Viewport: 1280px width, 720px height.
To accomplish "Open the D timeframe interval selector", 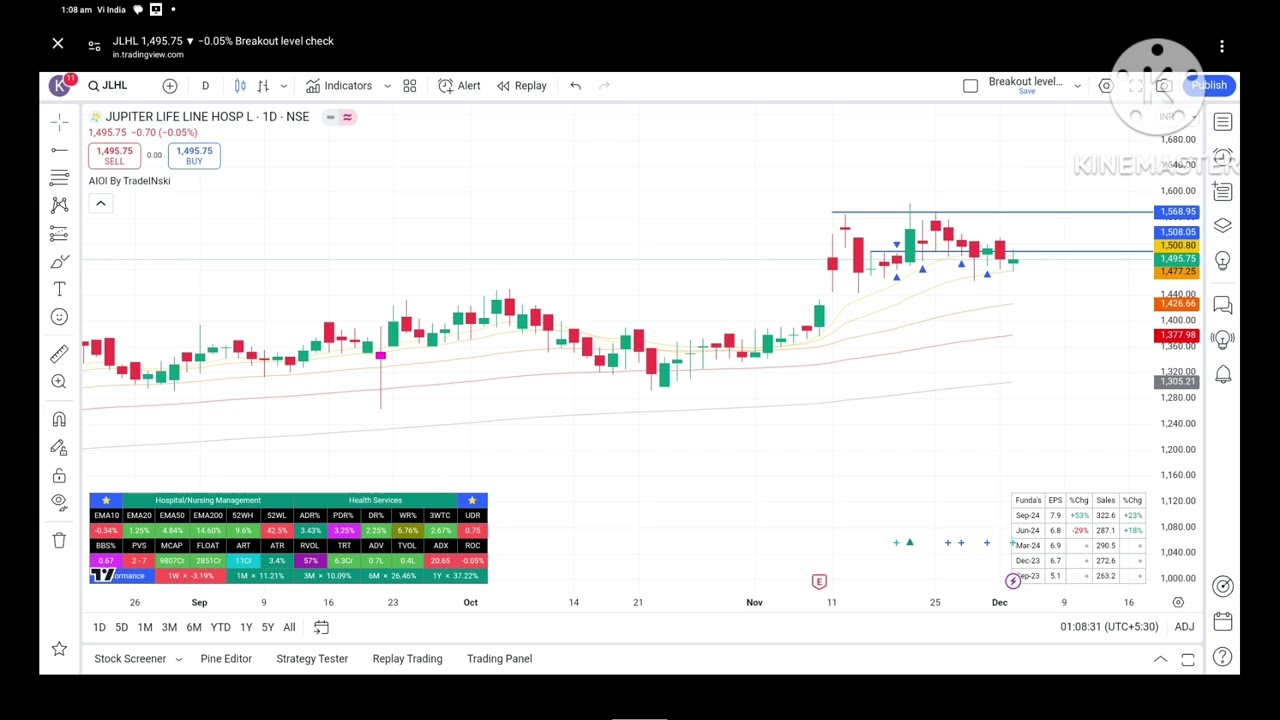I will click(205, 86).
